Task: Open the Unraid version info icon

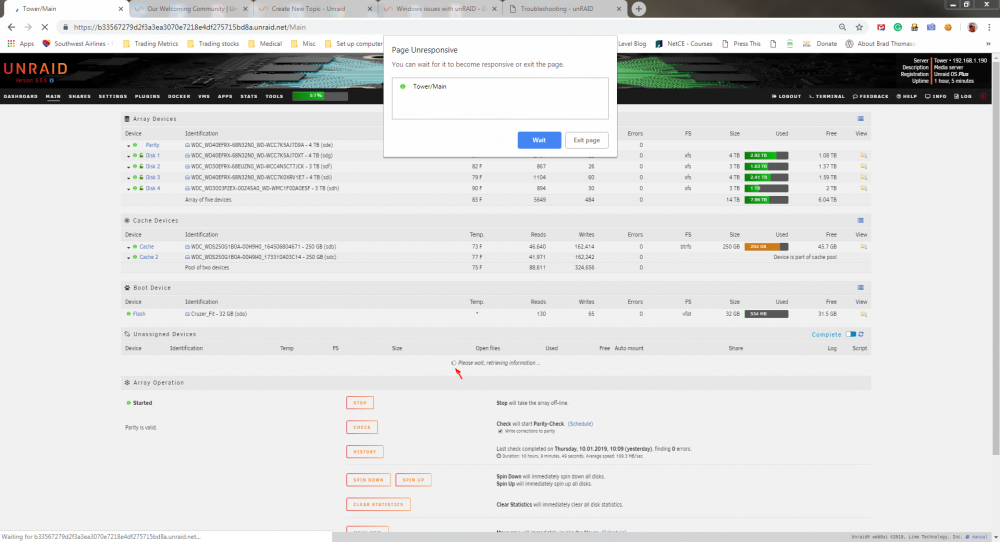Action: click(x=52, y=80)
